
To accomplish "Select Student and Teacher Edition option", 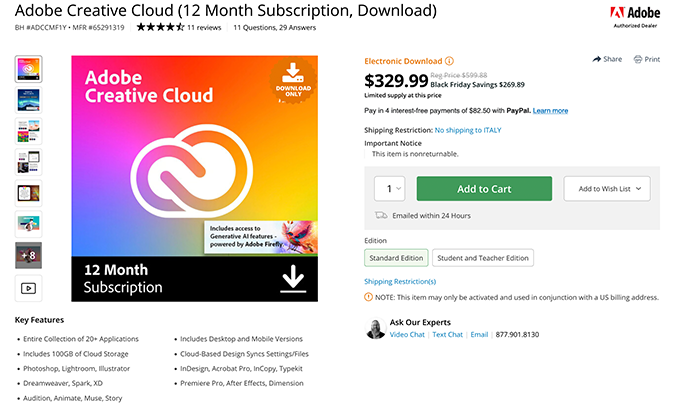I will click(483, 258).
